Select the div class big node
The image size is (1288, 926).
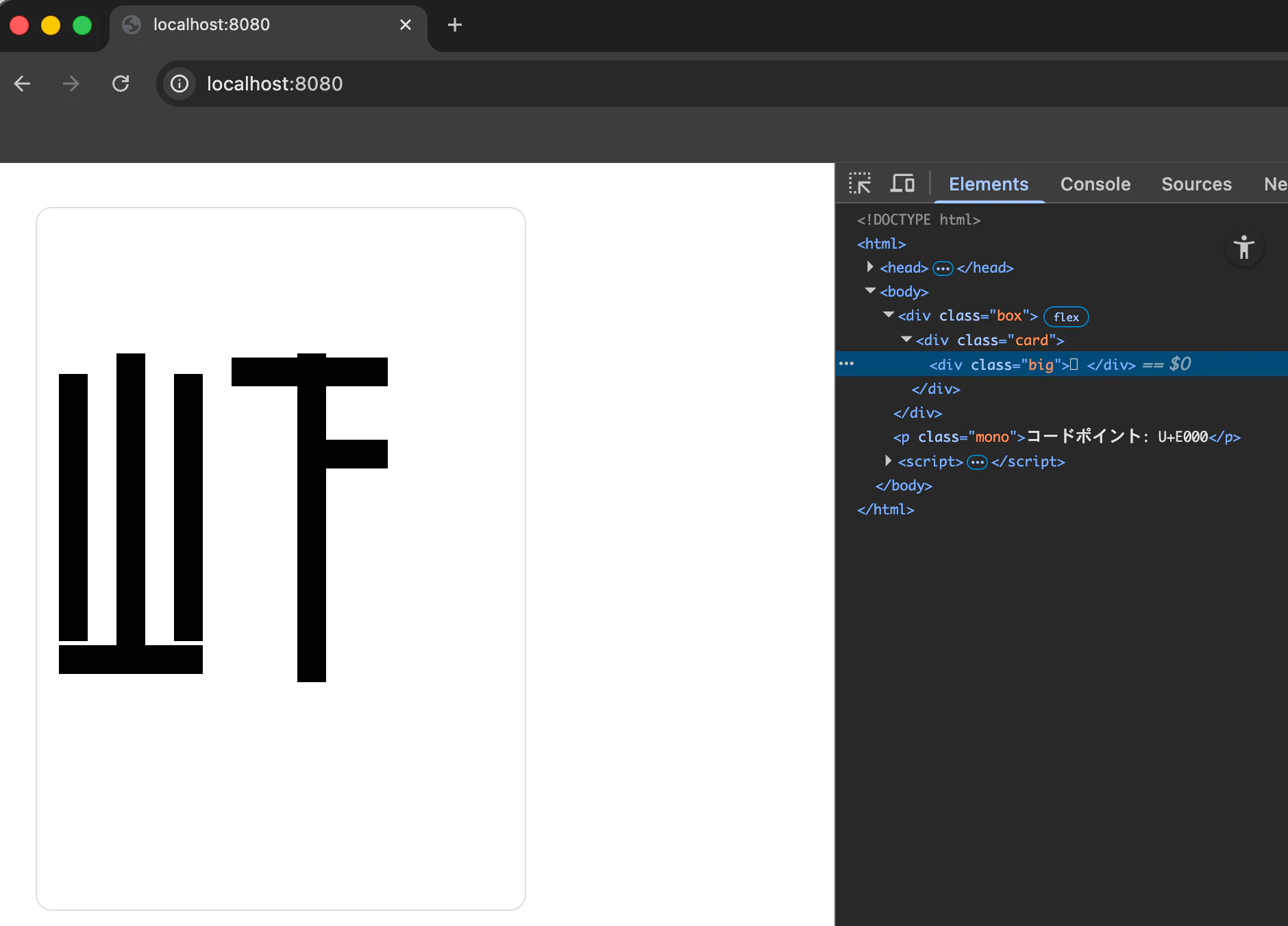coord(1061,364)
